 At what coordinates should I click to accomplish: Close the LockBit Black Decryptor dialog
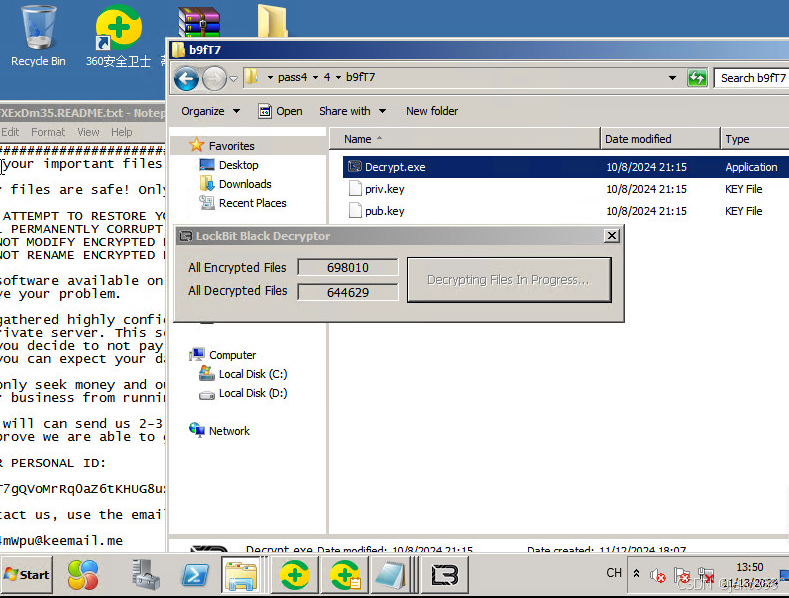click(x=611, y=236)
